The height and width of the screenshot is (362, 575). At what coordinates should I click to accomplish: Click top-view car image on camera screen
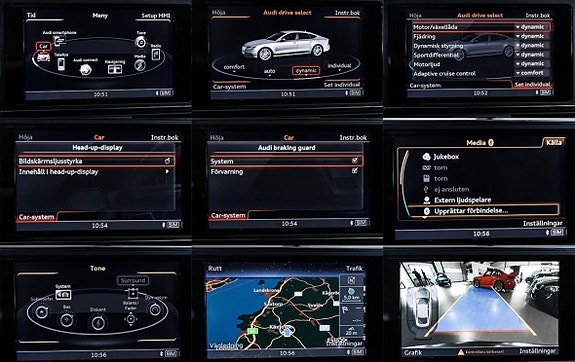(x=422, y=307)
